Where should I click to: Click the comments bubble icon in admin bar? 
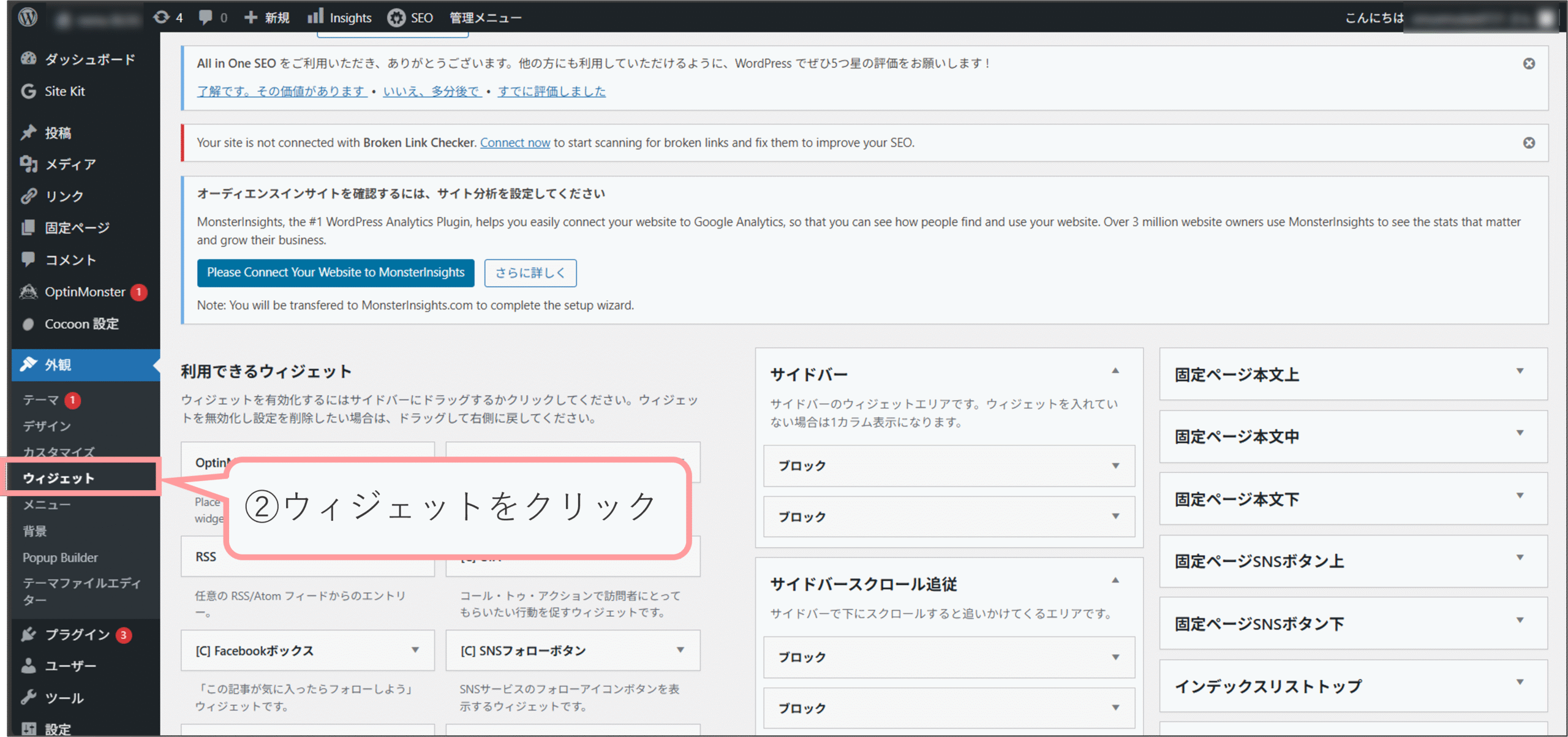click(x=206, y=17)
